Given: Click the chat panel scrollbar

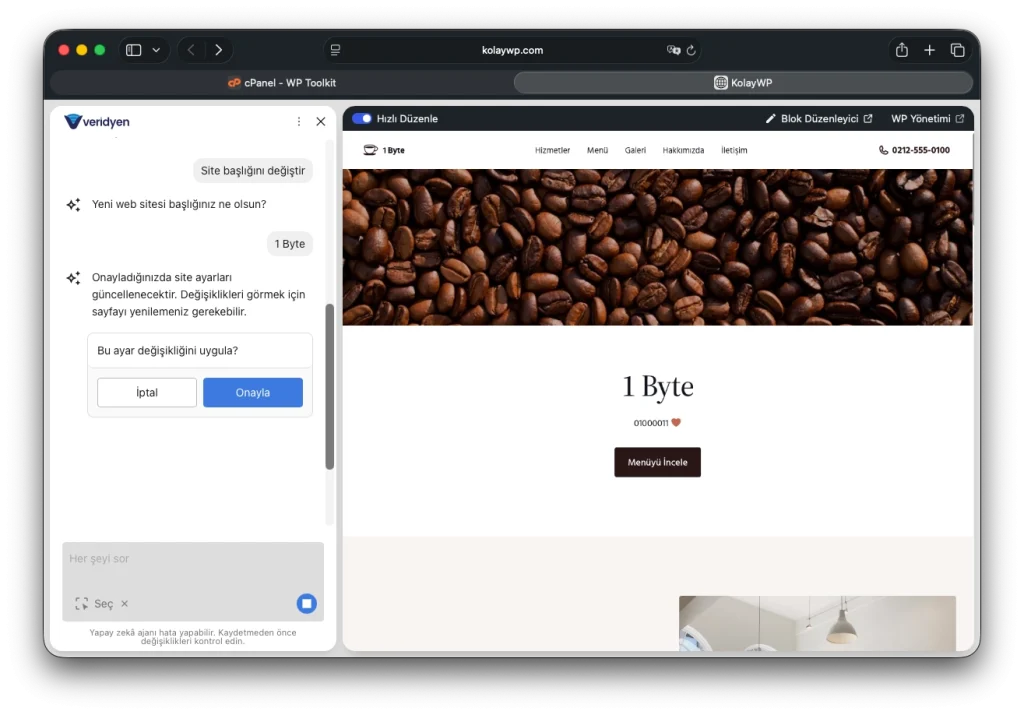Looking at the screenshot, I should pos(330,387).
